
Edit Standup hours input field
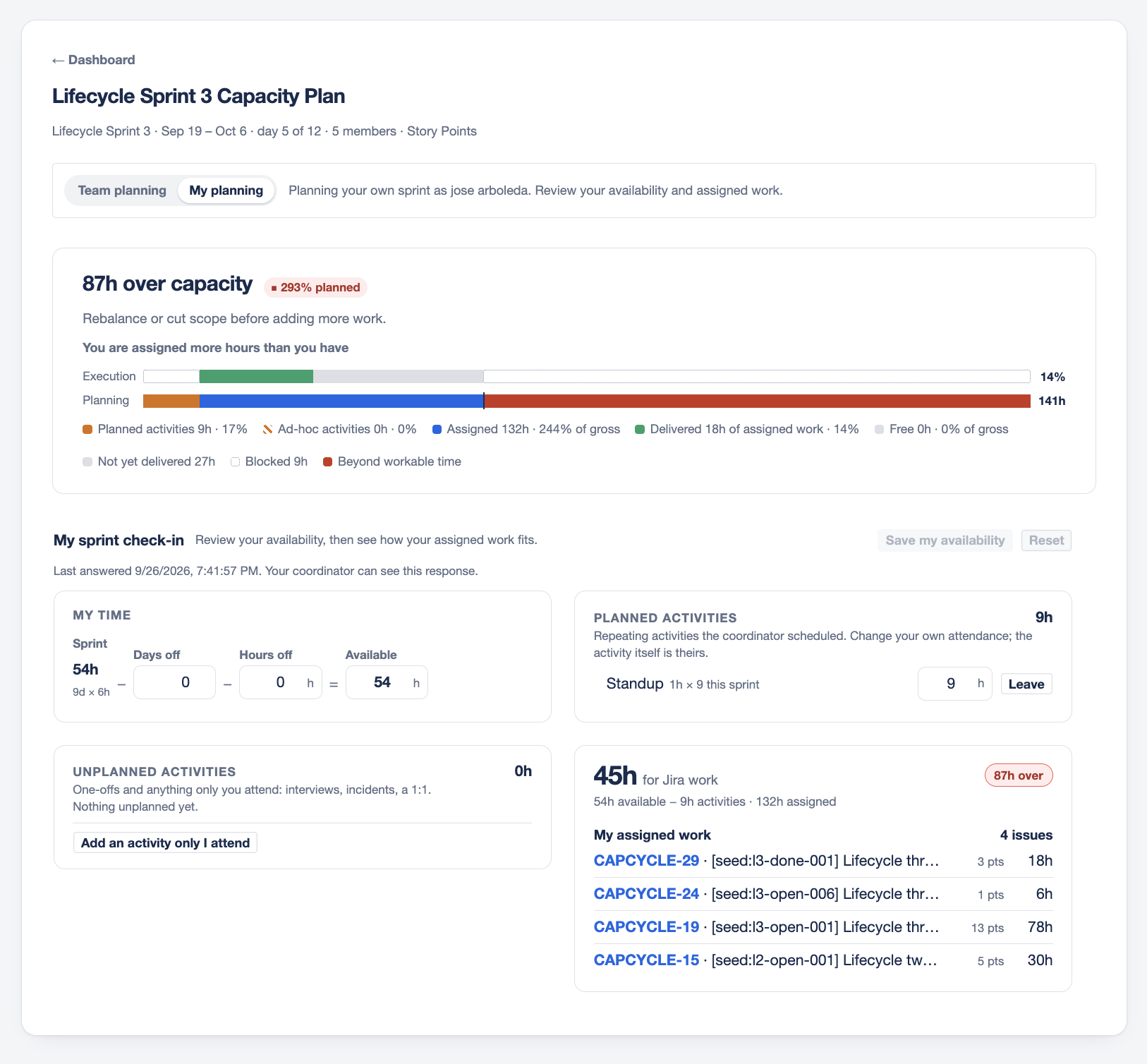(954, 684)
